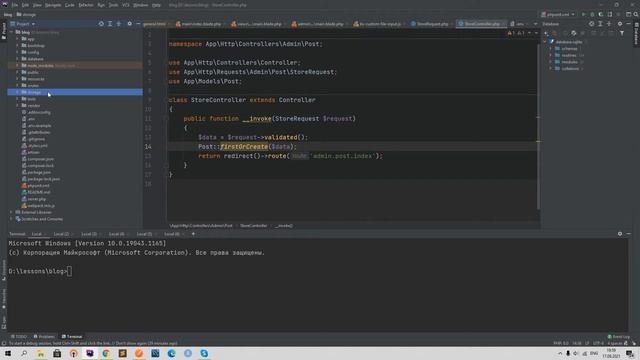Click the add datasource plus icon
The width and height of the screenshot is (640, 360).
click(546, 33)
